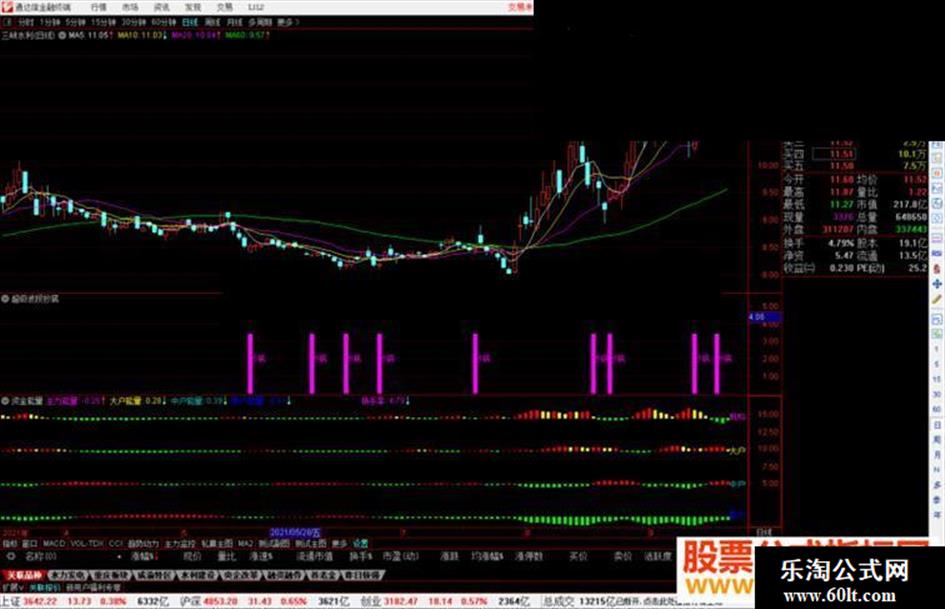Click the 关联报价 button
The height and width of the screenshot is (609, 945).
[45, 587]
